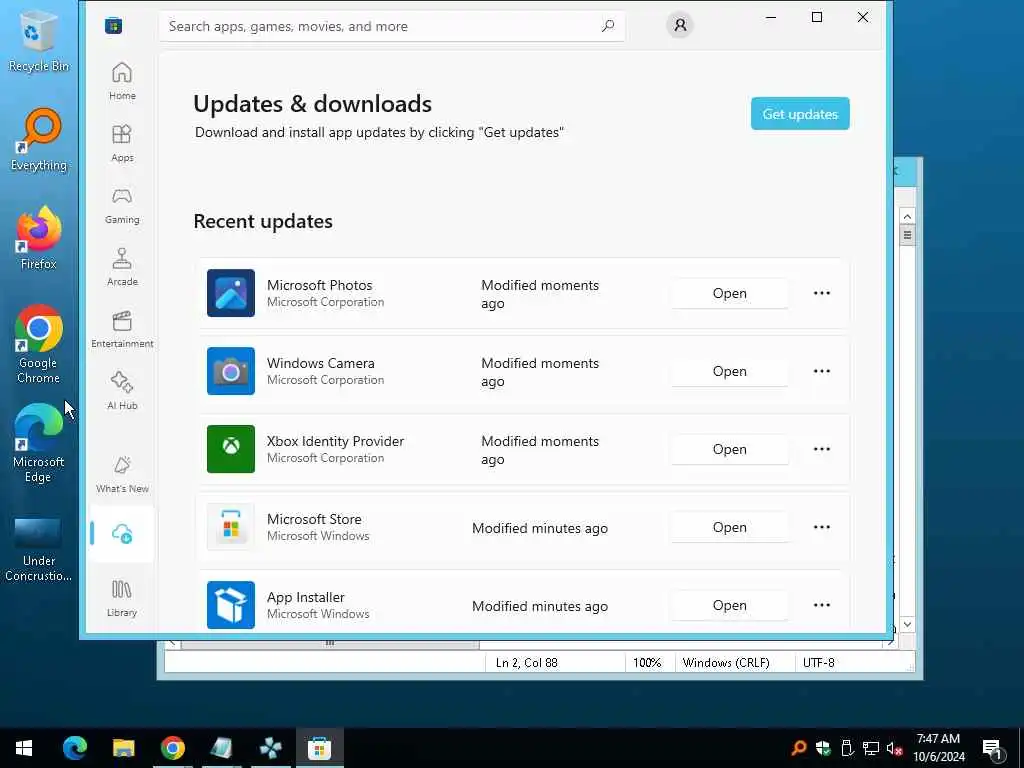Image resolution: width=1024 pixels, height=768 pixels.
Task: Select the Everything desktop shortcut
Action: [39, 140]
